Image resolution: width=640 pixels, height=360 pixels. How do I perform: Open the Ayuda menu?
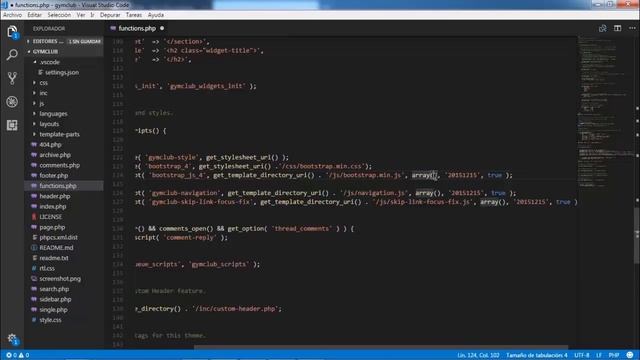click(156, 15)
